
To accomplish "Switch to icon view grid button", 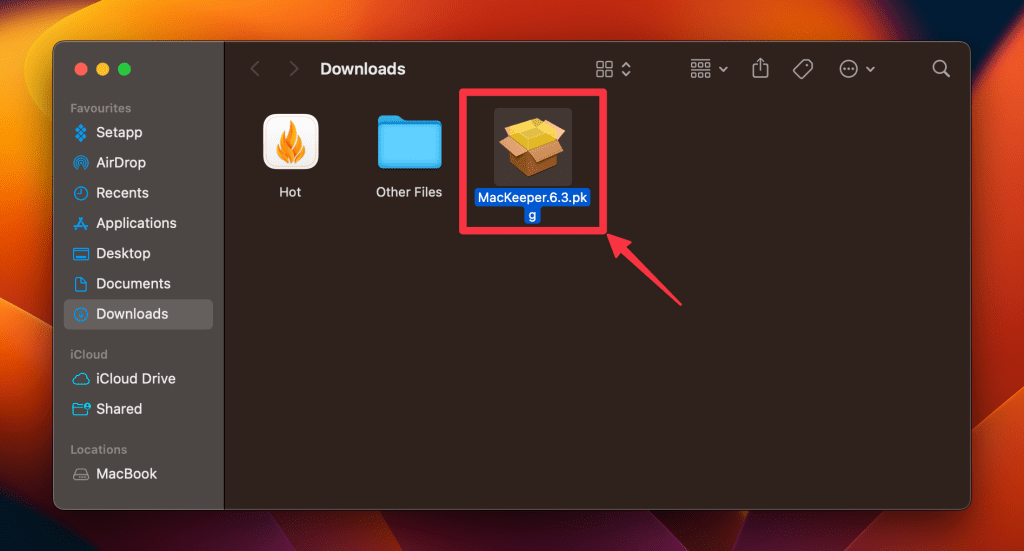I will click(x=604, y=69).
